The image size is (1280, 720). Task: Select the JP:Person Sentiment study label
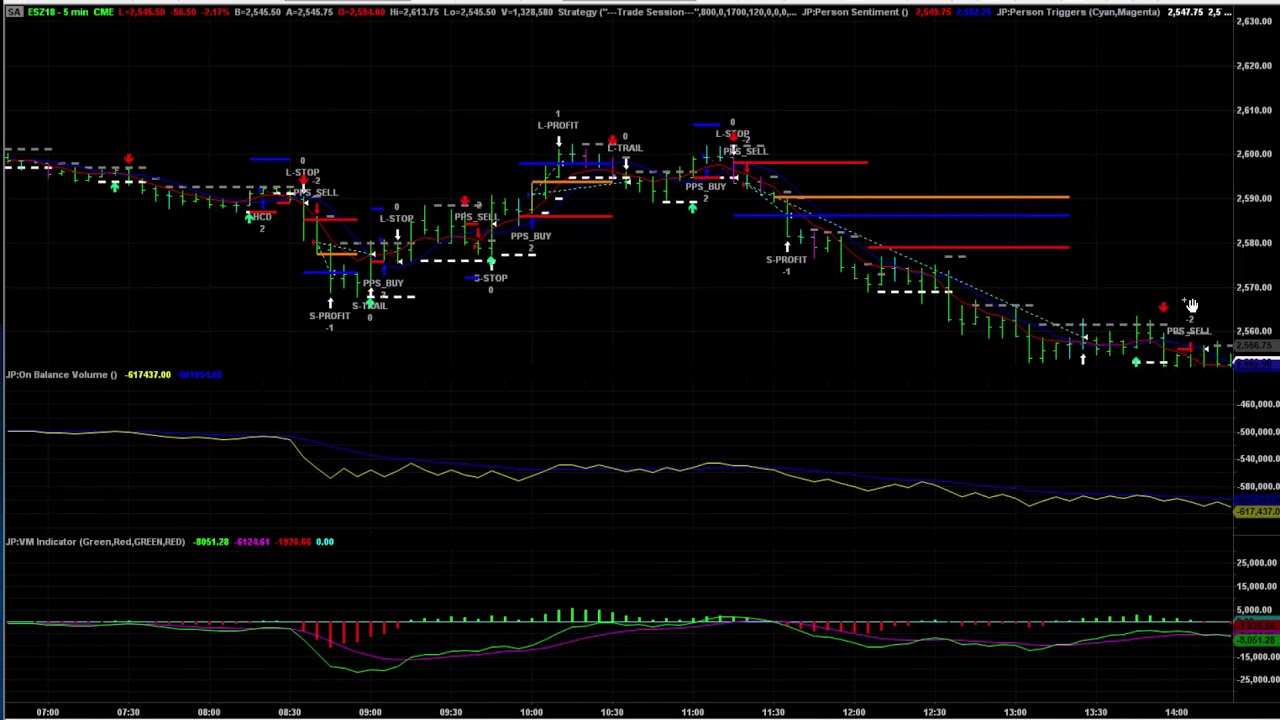(x=854, y=12)
